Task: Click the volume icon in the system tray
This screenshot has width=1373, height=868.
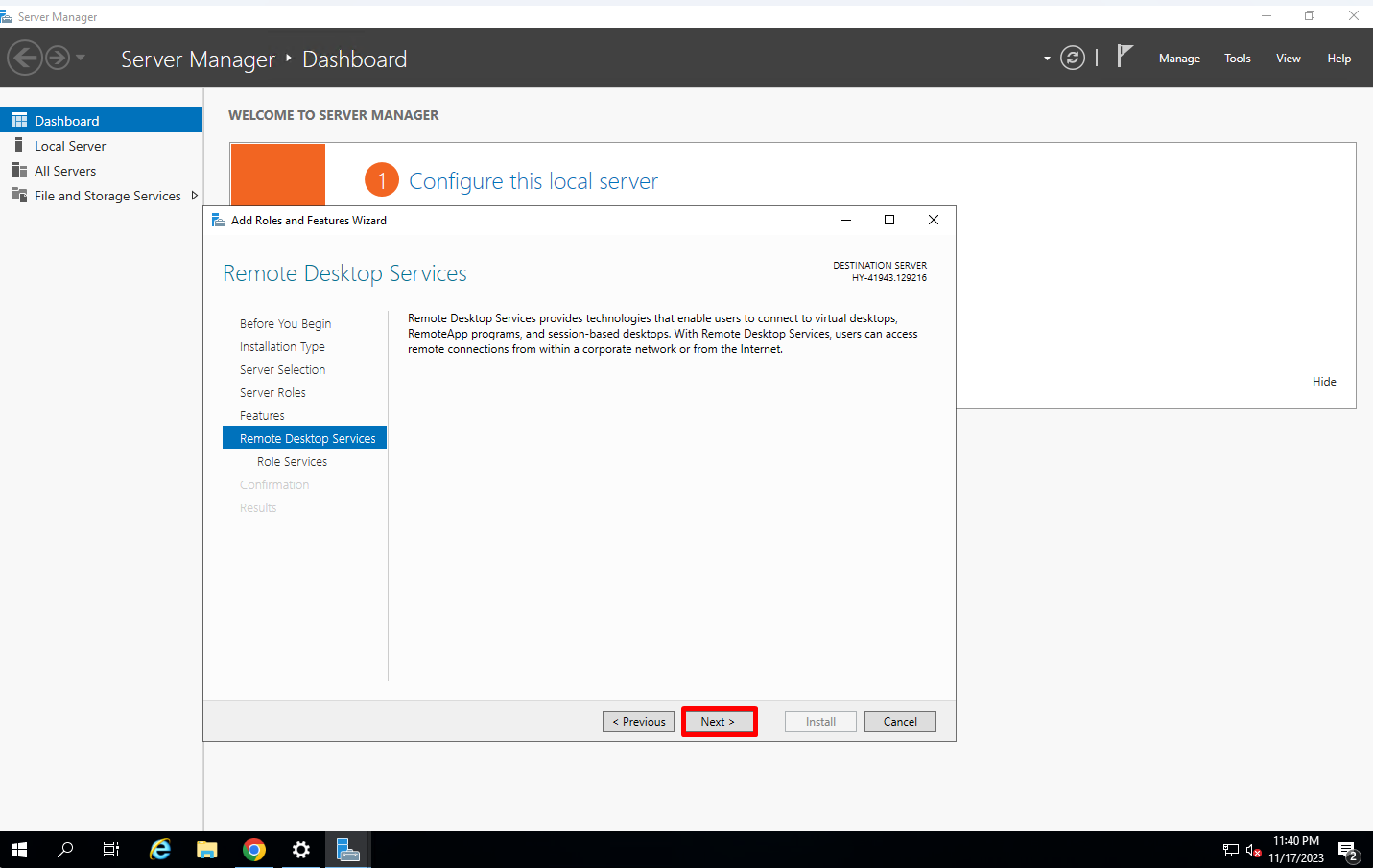Action: coord(1252,849)
